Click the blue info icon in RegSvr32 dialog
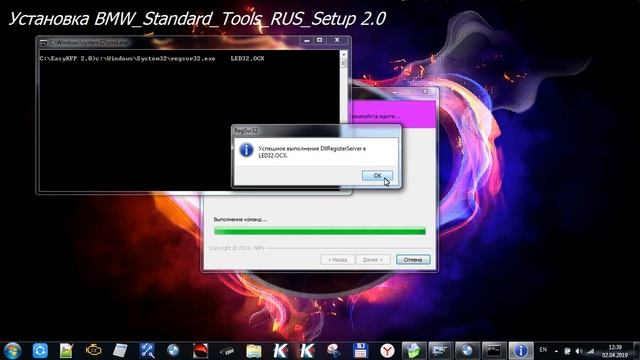Screen dimensions: 640x360 [246, 150]
